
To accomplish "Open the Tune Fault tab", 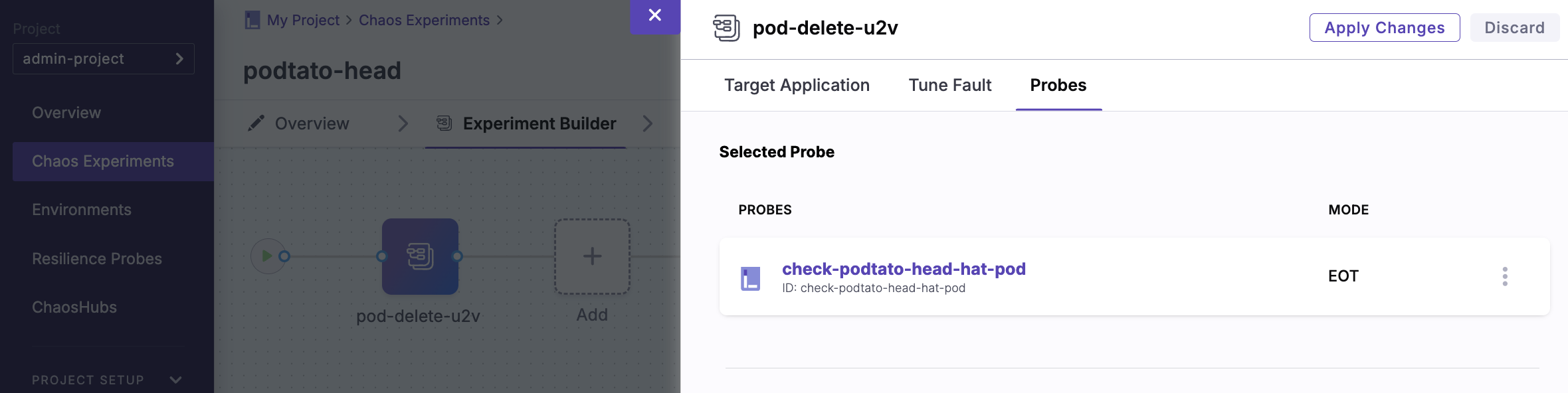I will pyautogui.click(x=949, y=85).
